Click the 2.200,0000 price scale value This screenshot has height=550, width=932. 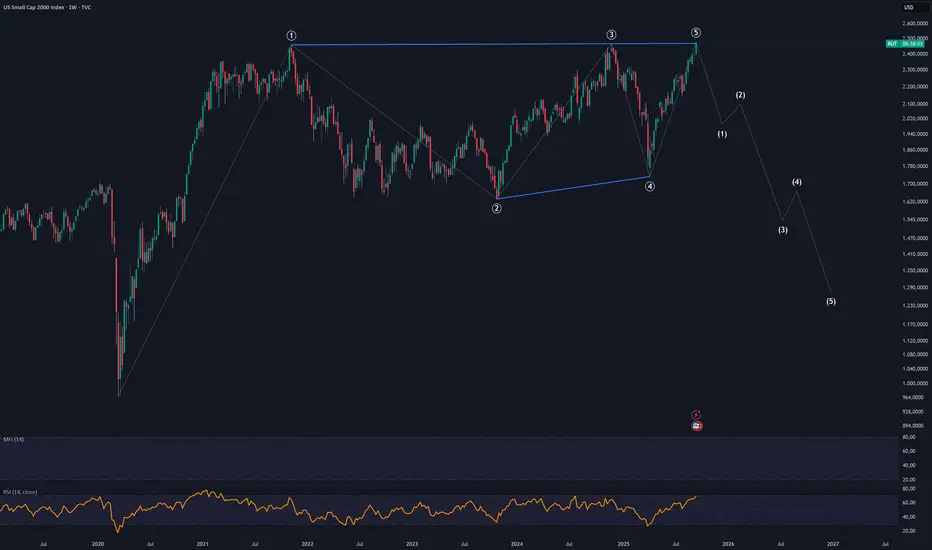click(915, 86)
